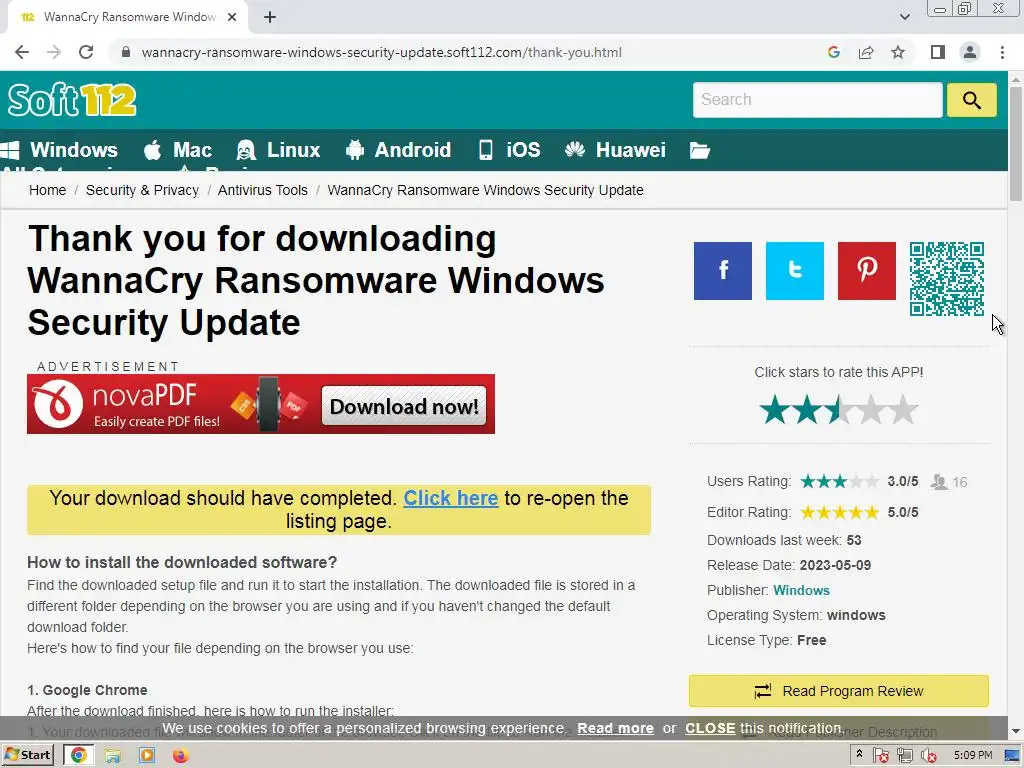The image size is (1024, 768).
Task: Open WannaCry Ransomware Windows Security Update breadcrumb
Action: coord(485,190)
